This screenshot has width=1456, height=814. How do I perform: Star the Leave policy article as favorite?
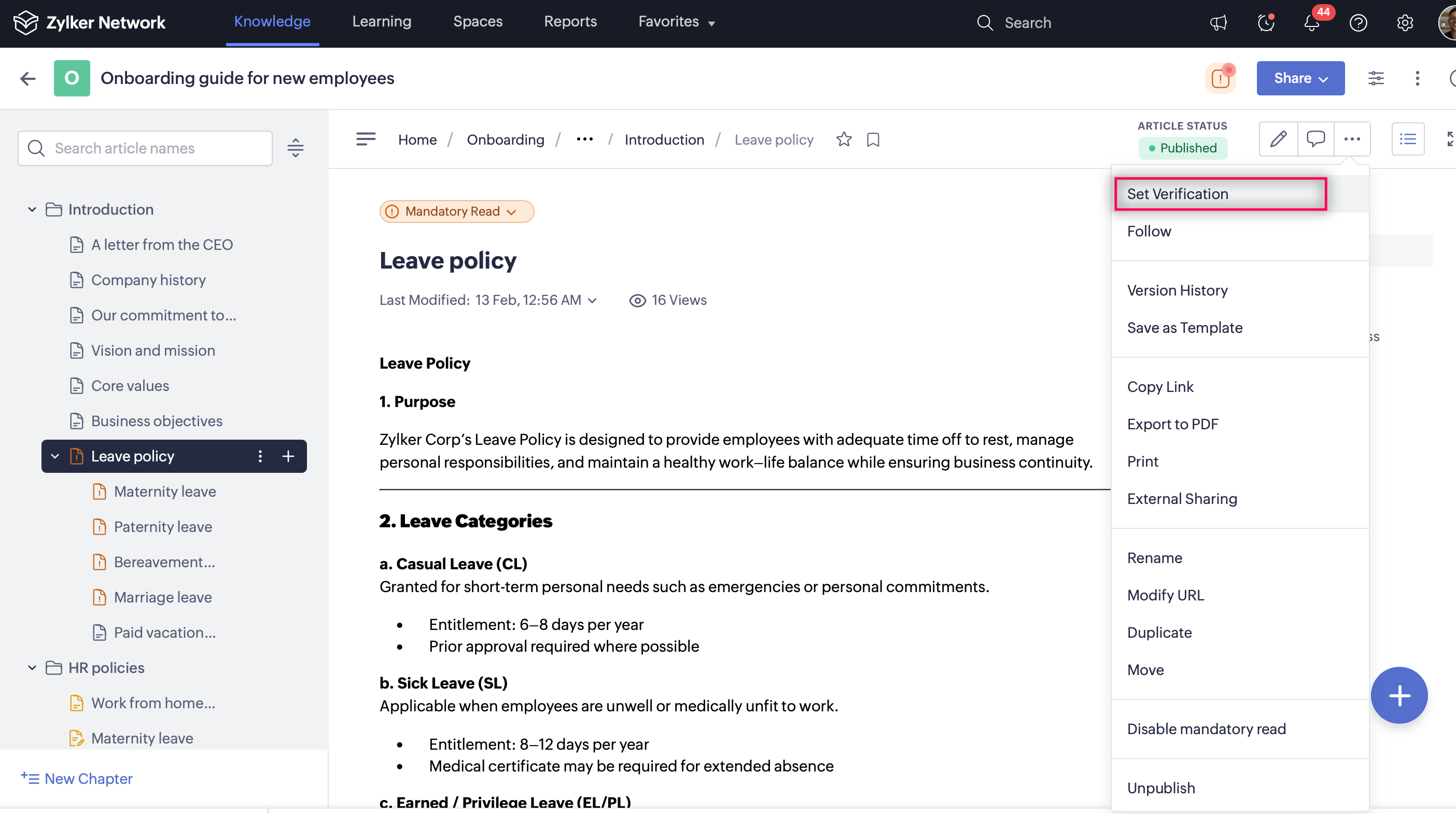point(843,139)
